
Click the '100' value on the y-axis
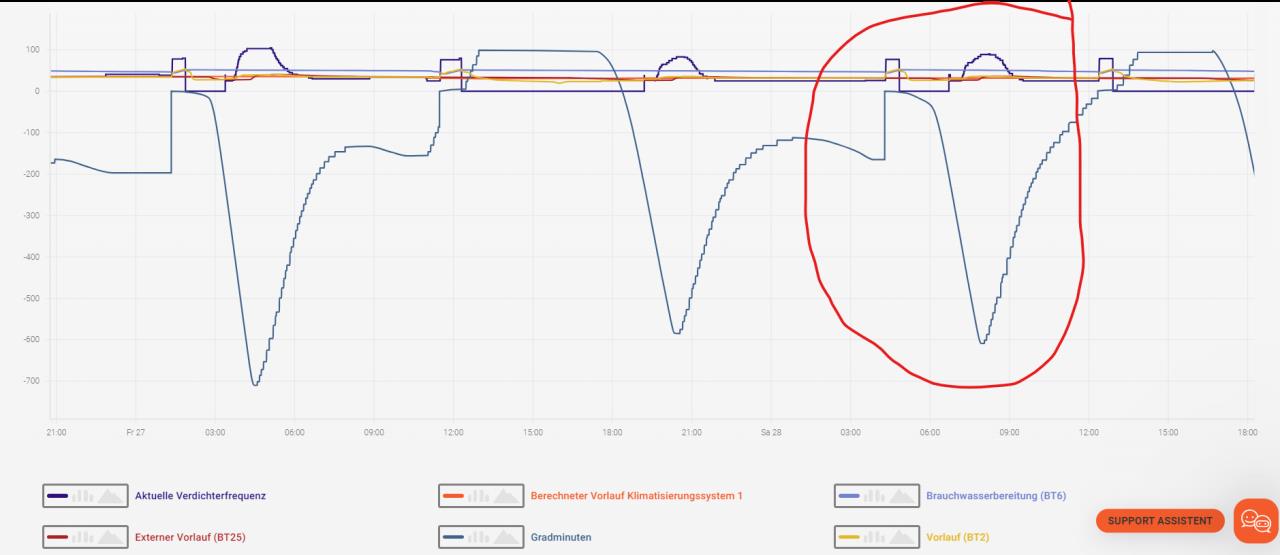click(32, 49)
